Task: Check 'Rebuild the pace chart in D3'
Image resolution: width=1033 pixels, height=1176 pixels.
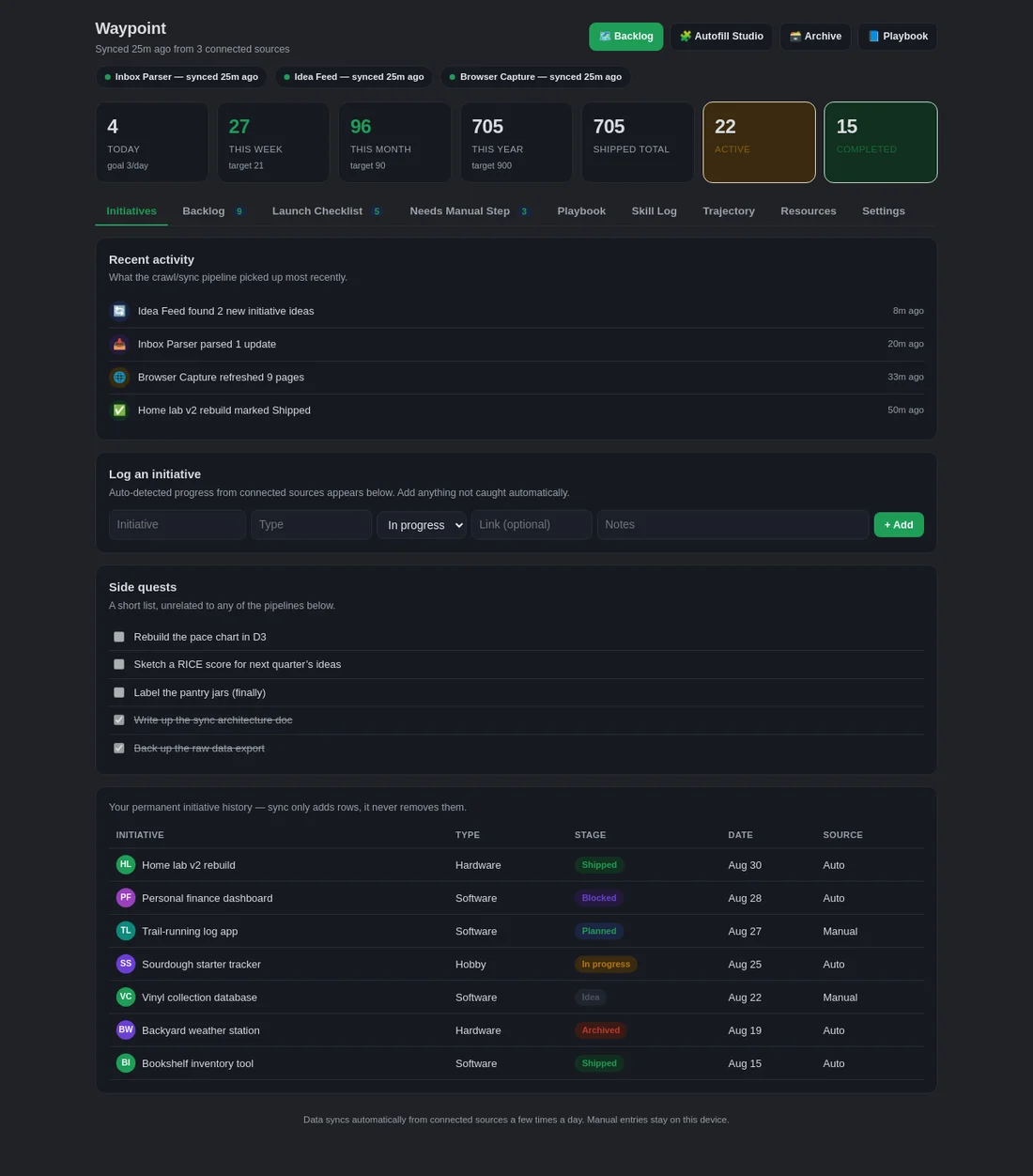Action: (x=119, y=637)
